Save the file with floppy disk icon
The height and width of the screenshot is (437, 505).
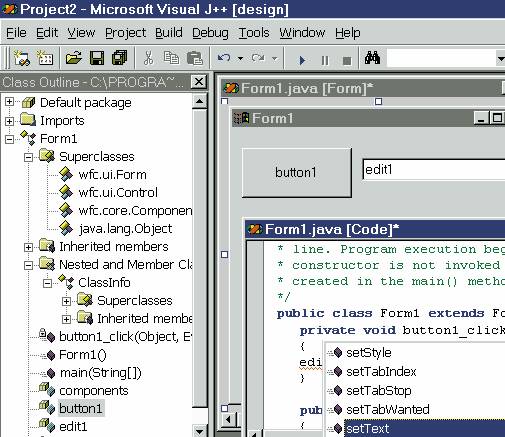tap(97, 58)
